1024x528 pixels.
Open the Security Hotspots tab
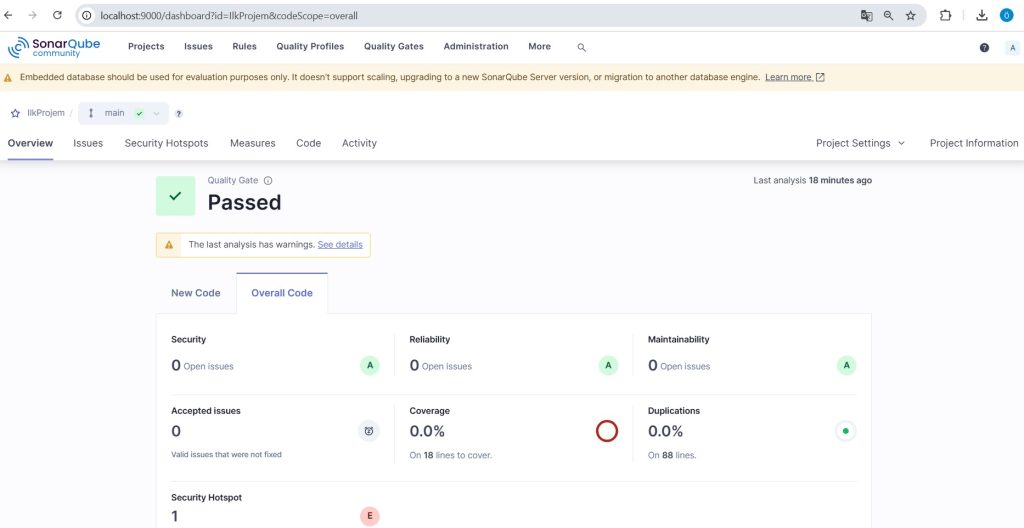point(167,143)
